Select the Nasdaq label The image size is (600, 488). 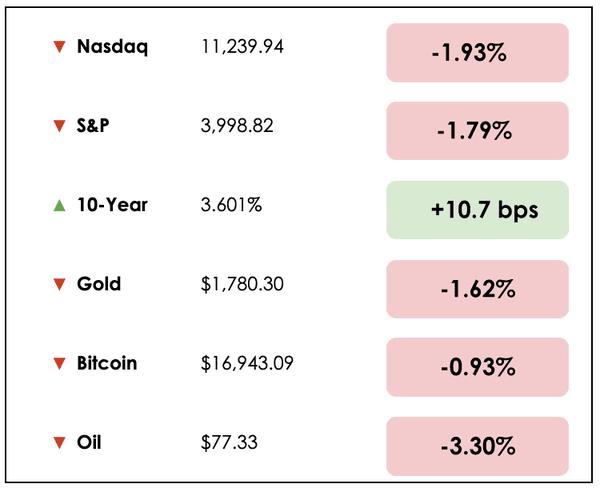(x=112, y=46)
